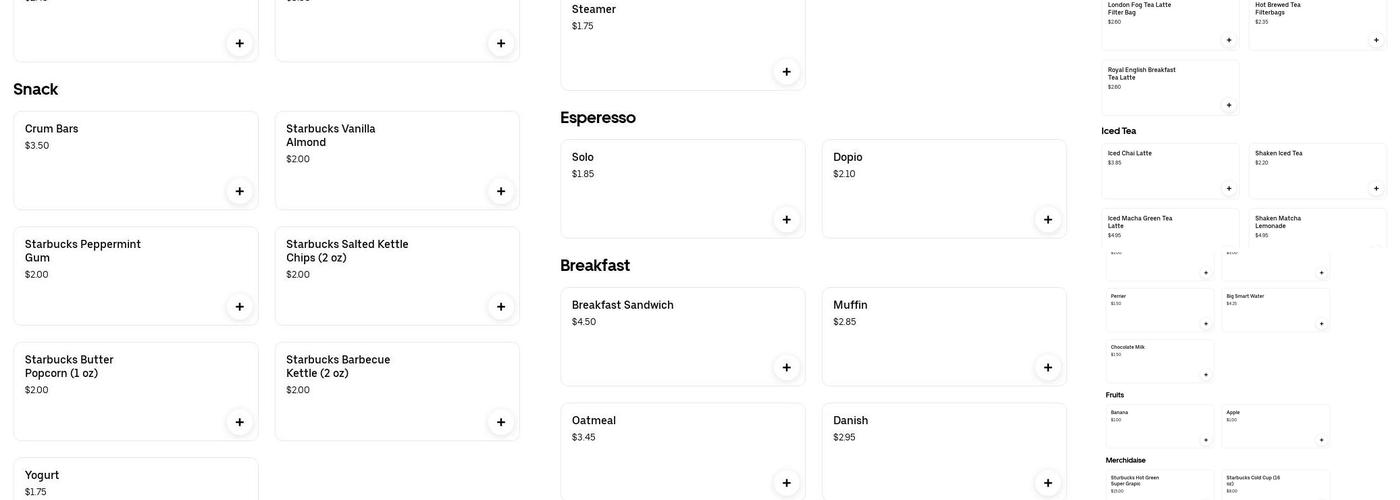This screenshot has width=1400, height=500.
Task: Add a Banana from the Fruits section
Action: click(1205, 440)
